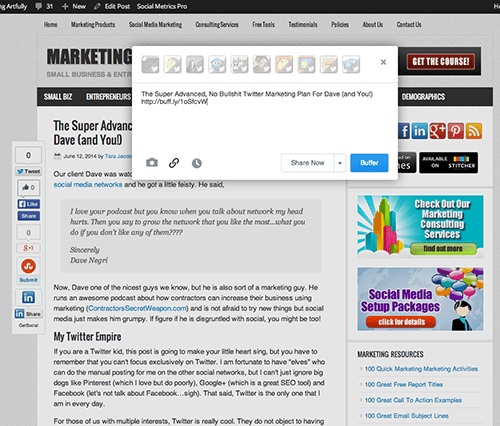The image size is (500, 426).
Task: Select the DEMOGRAPHICS category tab
Action: 423,97
